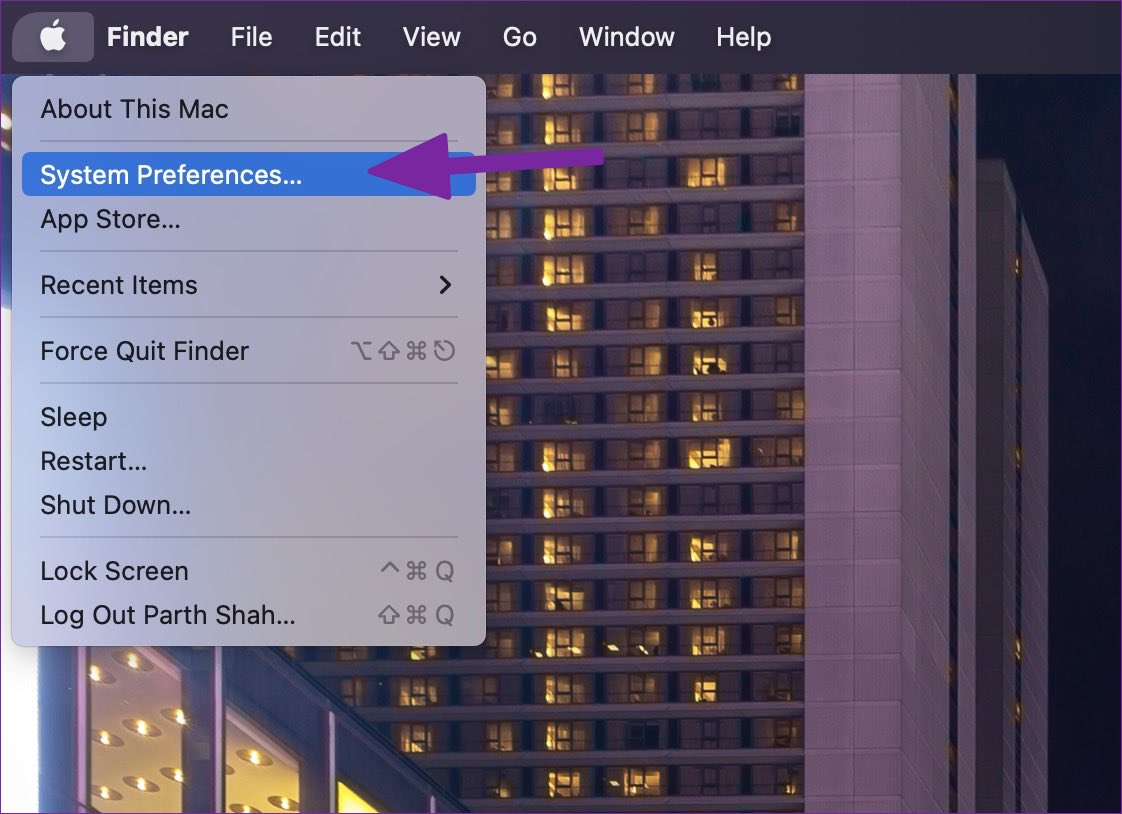Open the File menu
The width and height of the screenshot is (1122, 814).
point(251,36)
